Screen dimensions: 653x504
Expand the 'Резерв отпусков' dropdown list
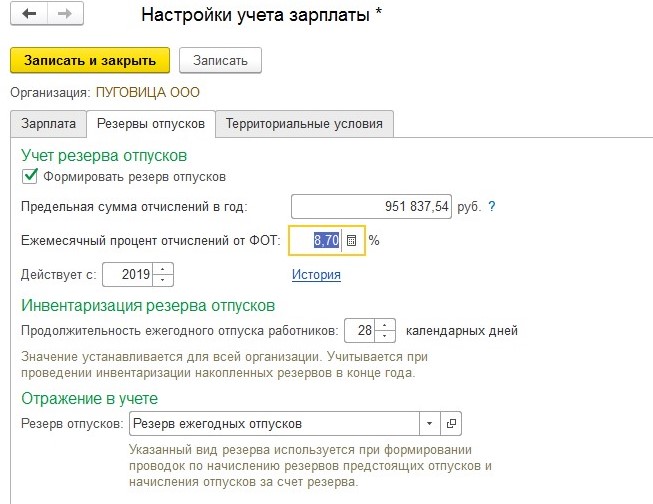(429, 423)
